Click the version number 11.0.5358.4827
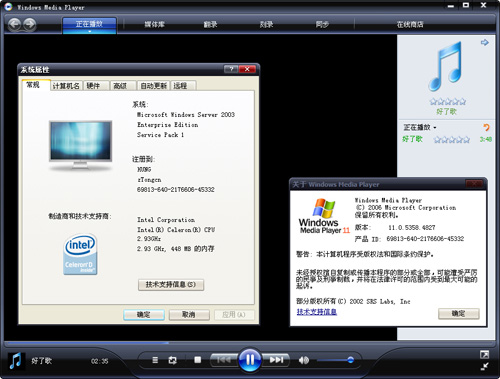This screenshot has width=500, height=379. click(x=412, y=228)
